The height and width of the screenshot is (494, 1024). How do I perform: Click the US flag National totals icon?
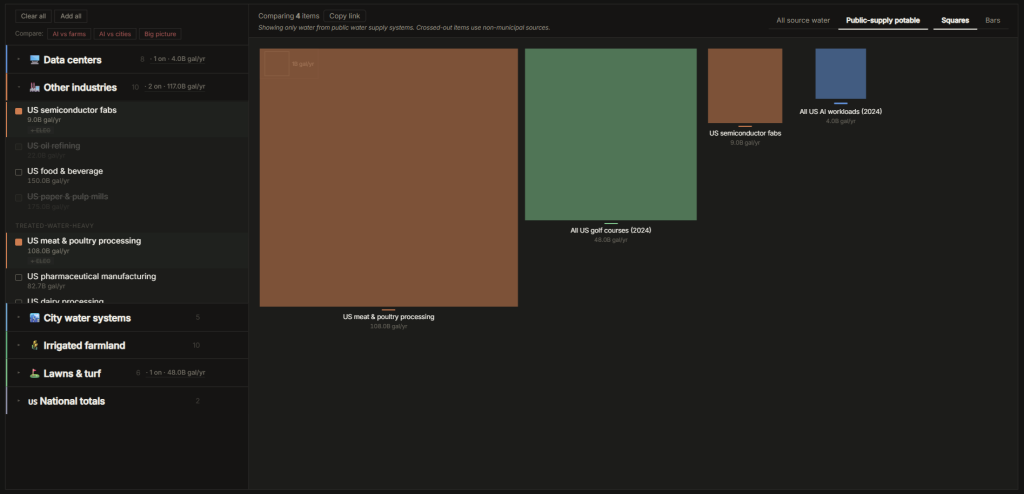click(x=32, y=401)
